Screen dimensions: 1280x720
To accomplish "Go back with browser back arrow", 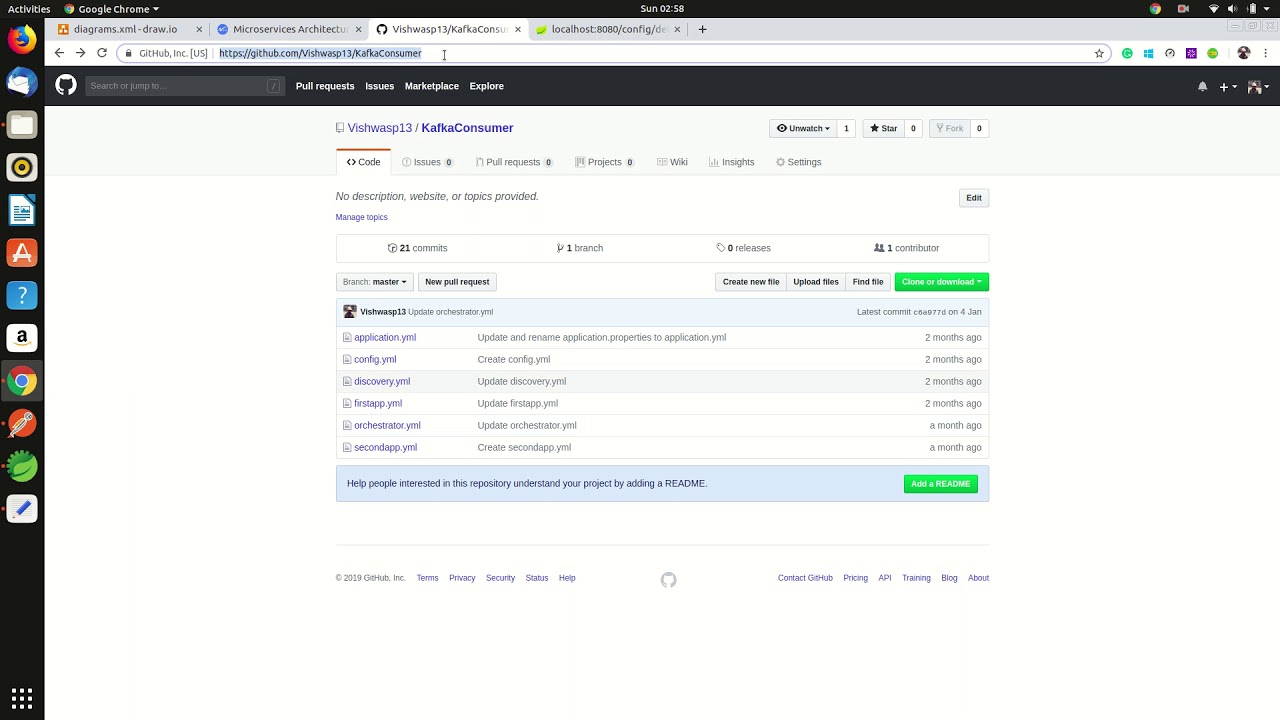I will 59,53.
